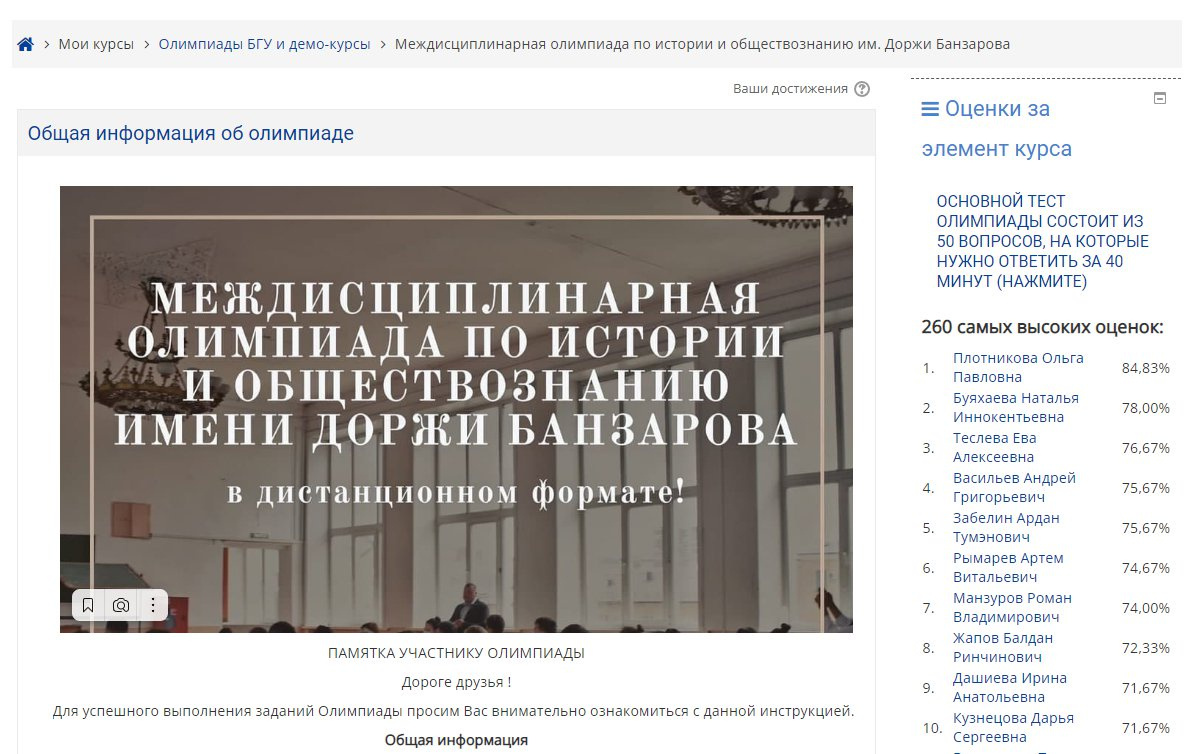Collapse the Оценки за элемент курса block

click(x=1160, y=98)
